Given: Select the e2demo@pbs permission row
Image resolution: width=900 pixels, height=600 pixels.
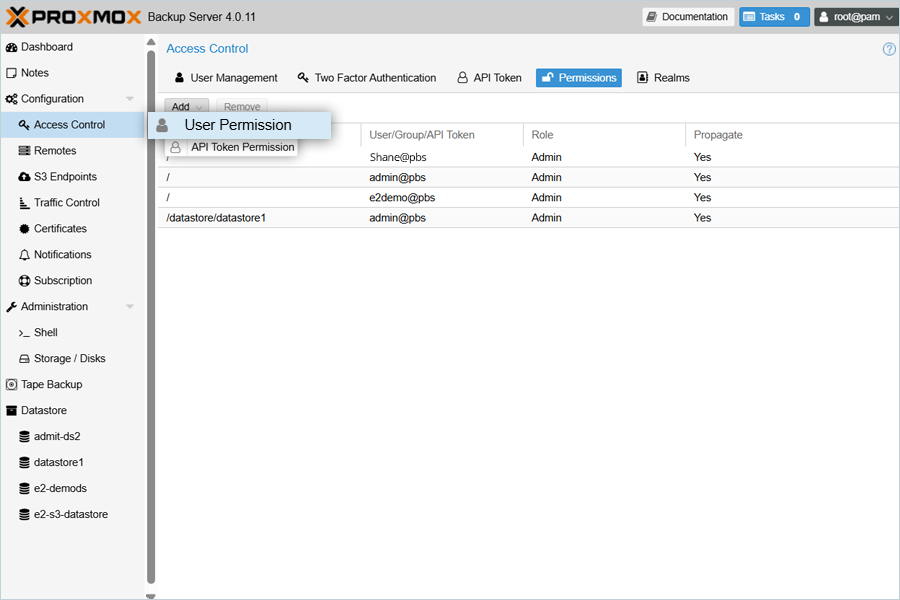Looking at the screenshot, I should (x=401, y=198).
